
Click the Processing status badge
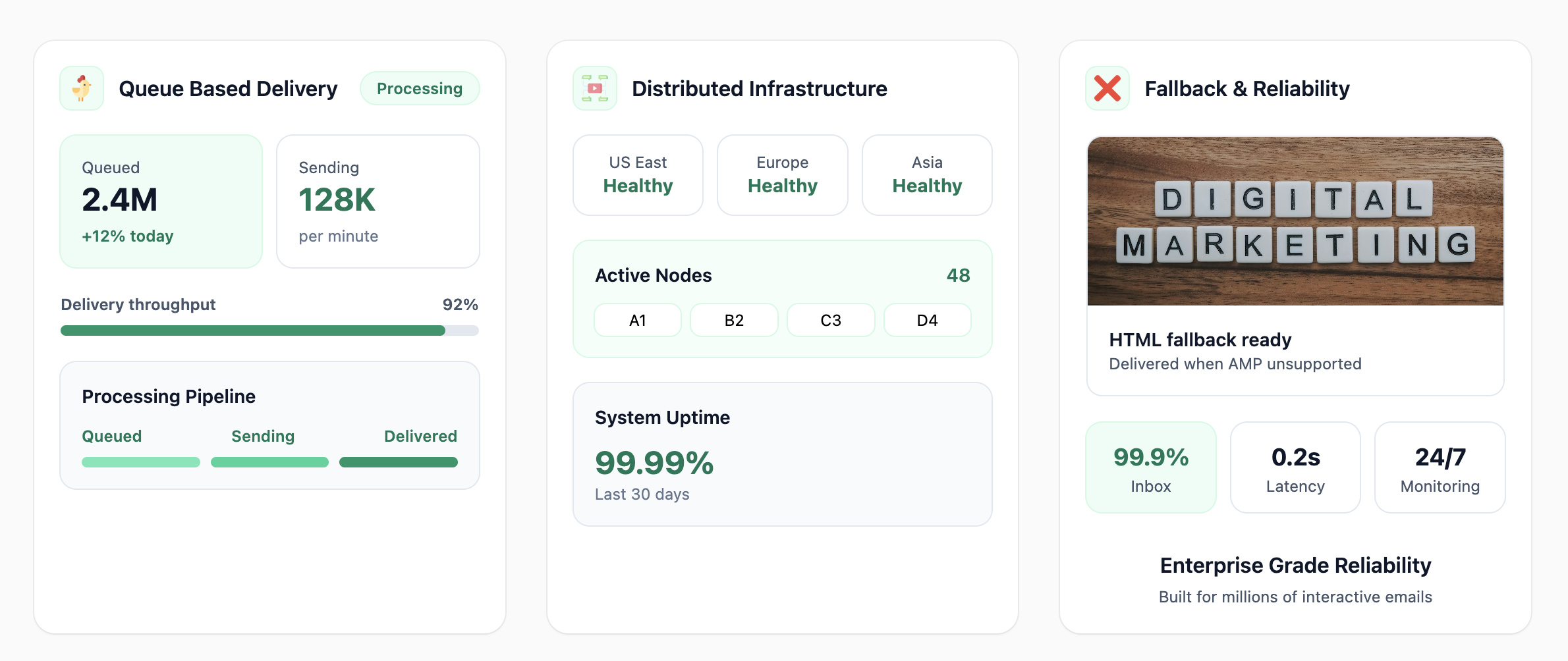coord(419,88)
